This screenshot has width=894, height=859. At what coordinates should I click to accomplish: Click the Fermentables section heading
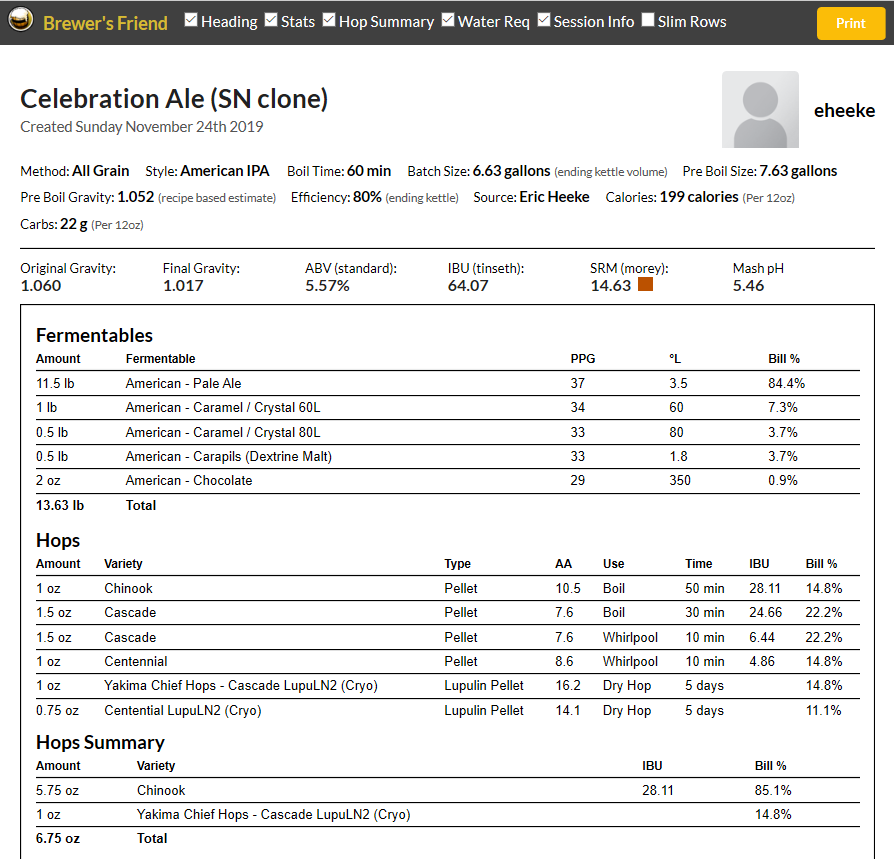point(94,335)
